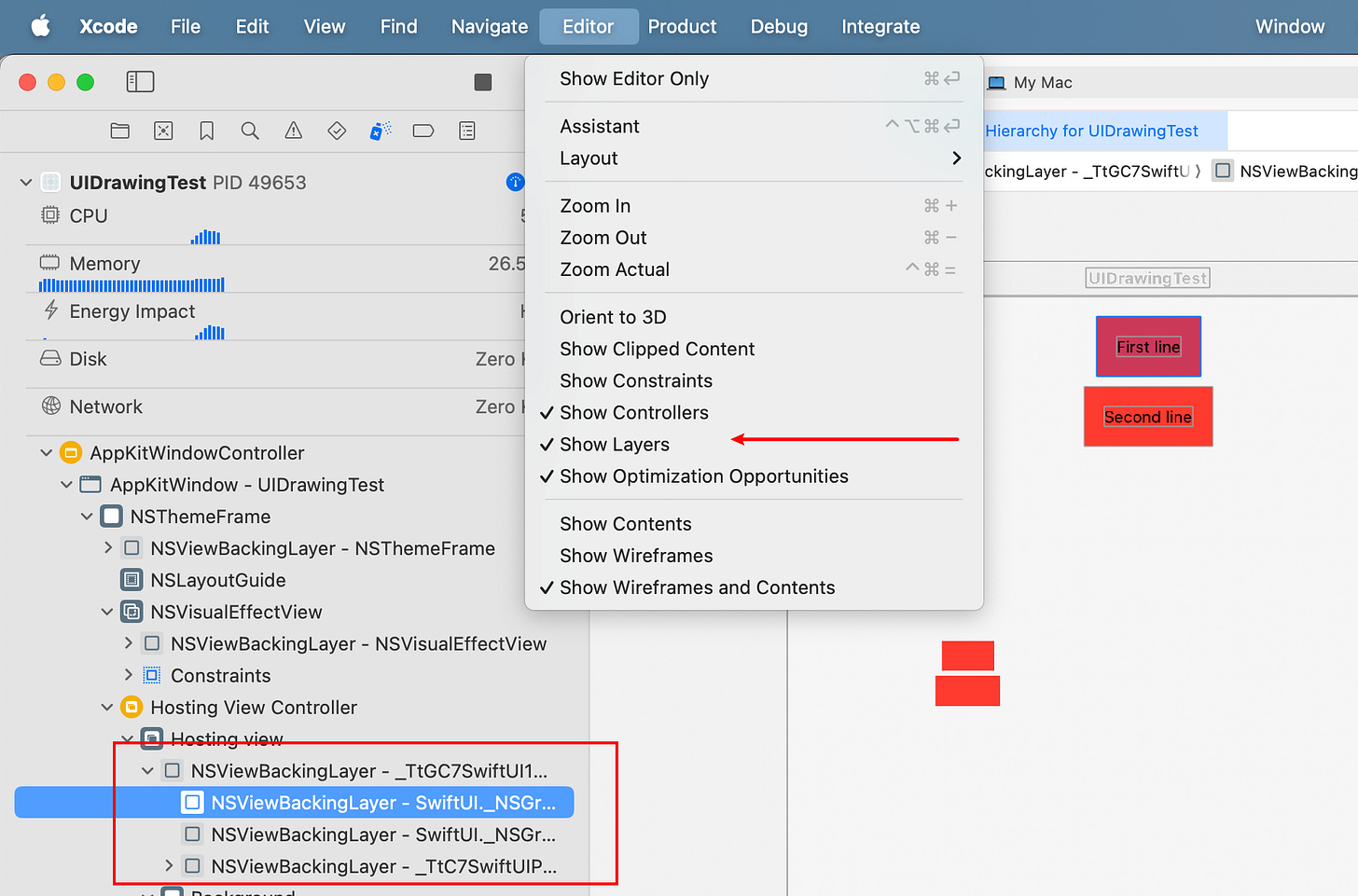Expand NSViewBackingLayer - NSThemeFrame row arrow
Screen dimensions: 1358x896
point(108,547)
